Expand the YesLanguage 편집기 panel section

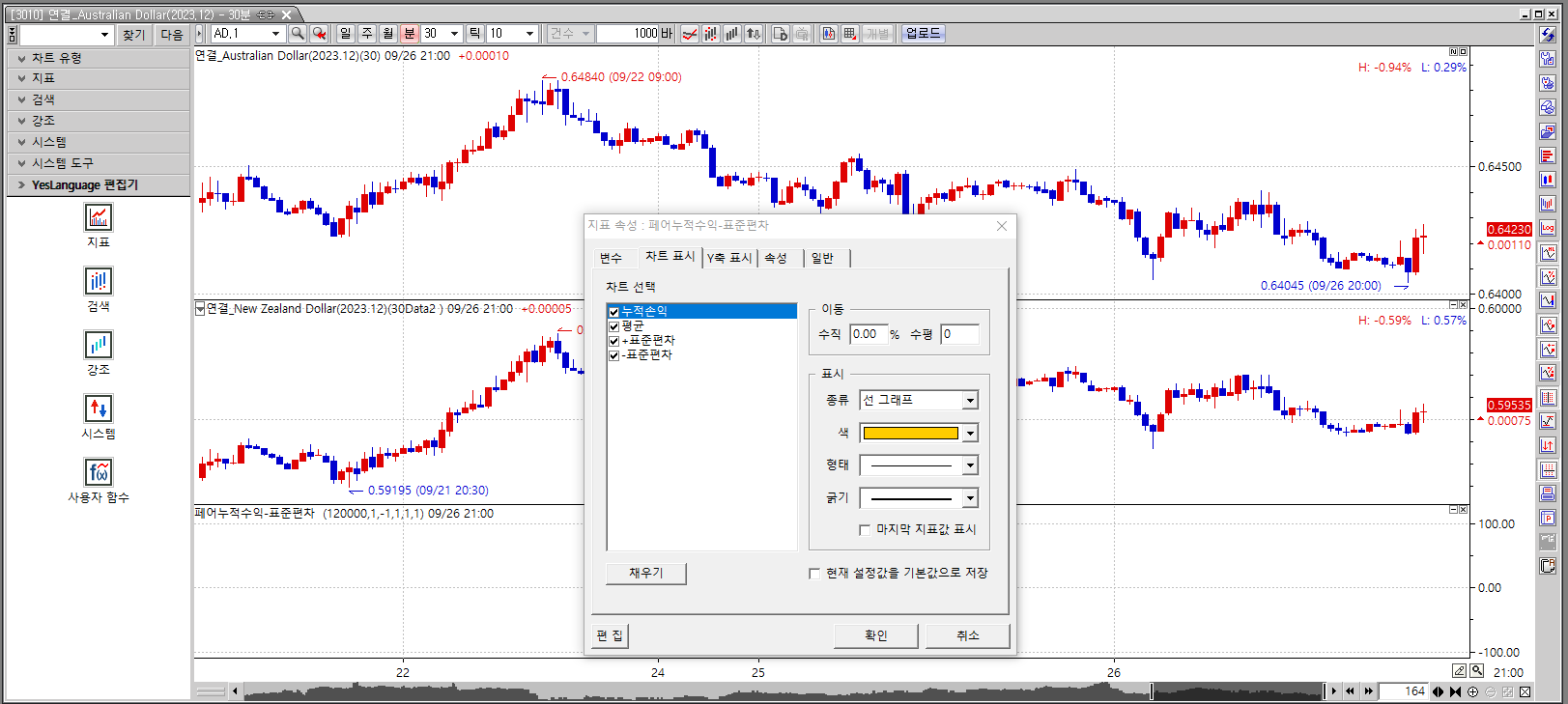pyautogui.click(x=21, y=184)
